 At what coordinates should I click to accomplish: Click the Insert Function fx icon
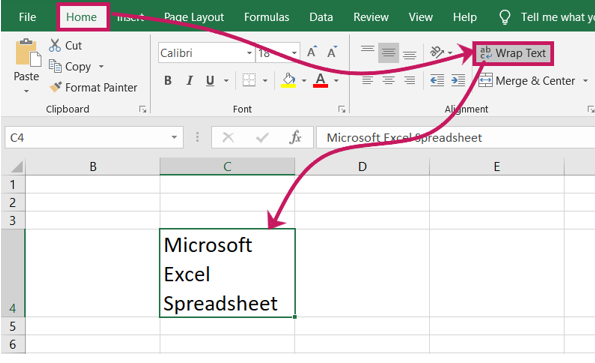pyautogui.click(x=295, y=137)
